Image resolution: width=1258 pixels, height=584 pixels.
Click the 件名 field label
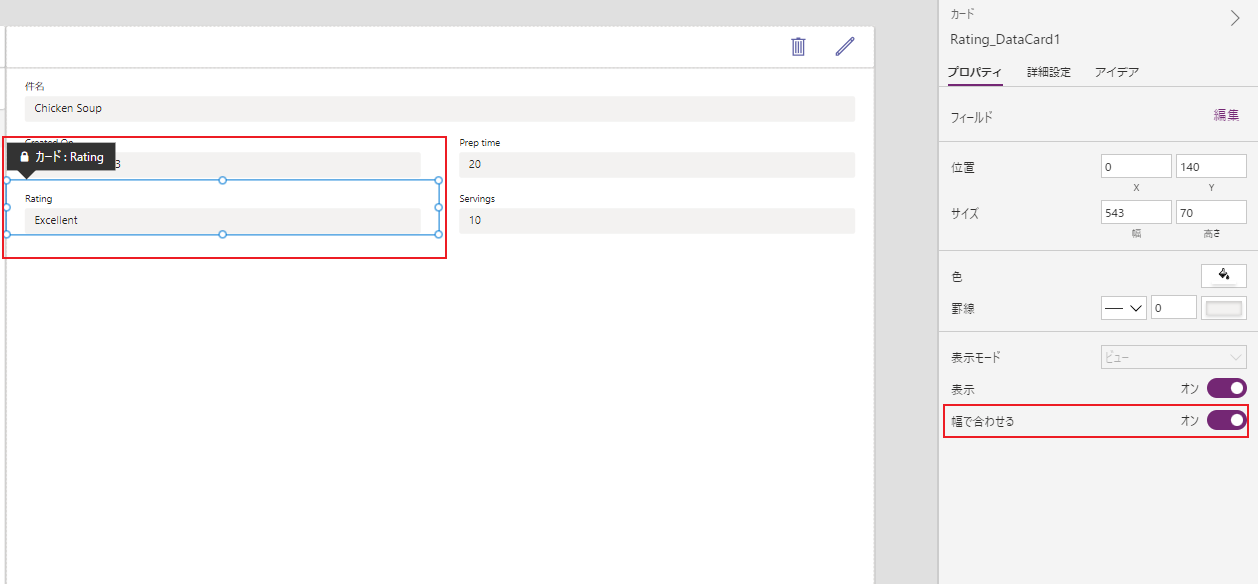click(x=35, y=86)
